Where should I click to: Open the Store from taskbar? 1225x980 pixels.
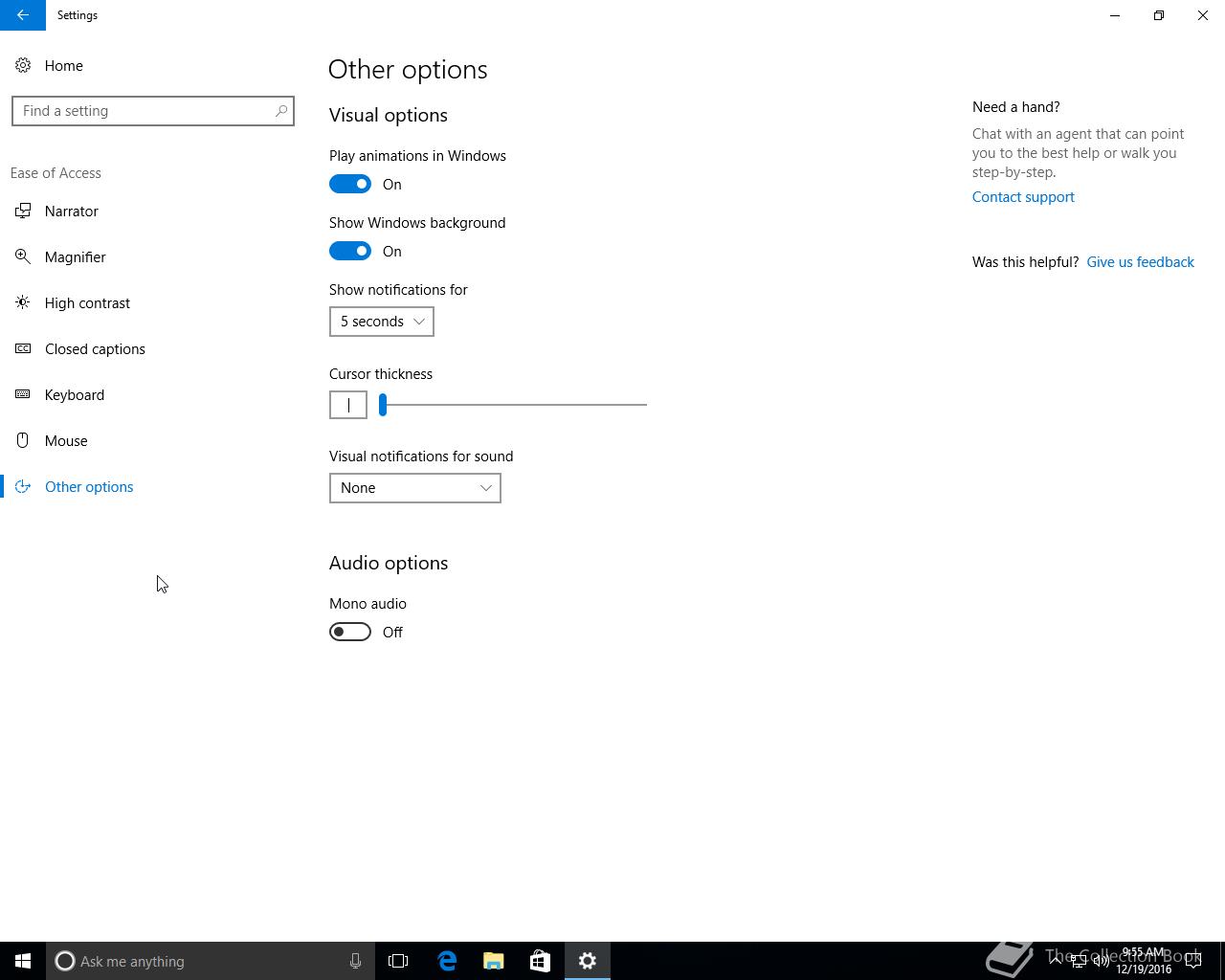(540, 961)
